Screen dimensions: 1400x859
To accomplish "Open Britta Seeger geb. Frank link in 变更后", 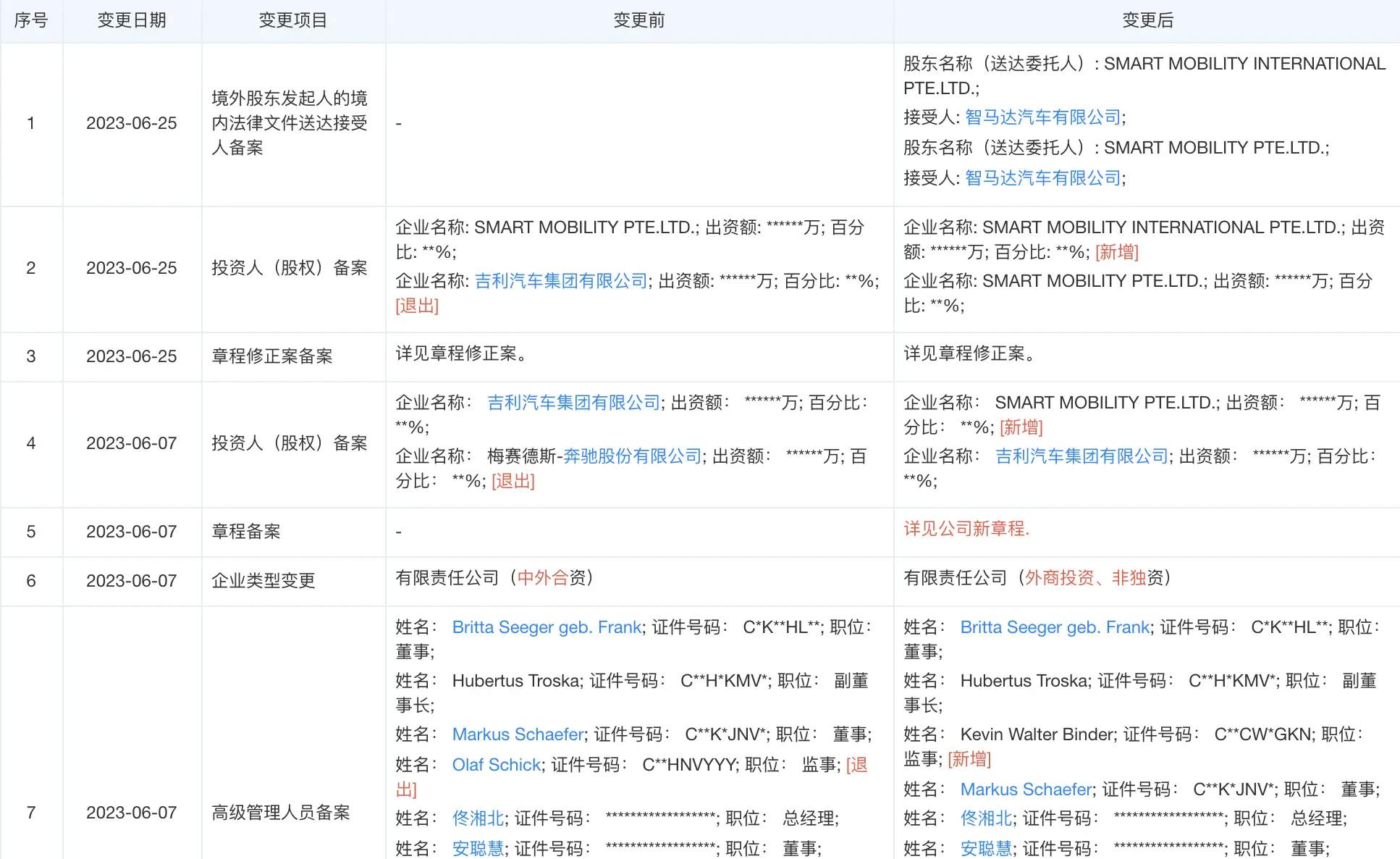I will point(1055,627).
